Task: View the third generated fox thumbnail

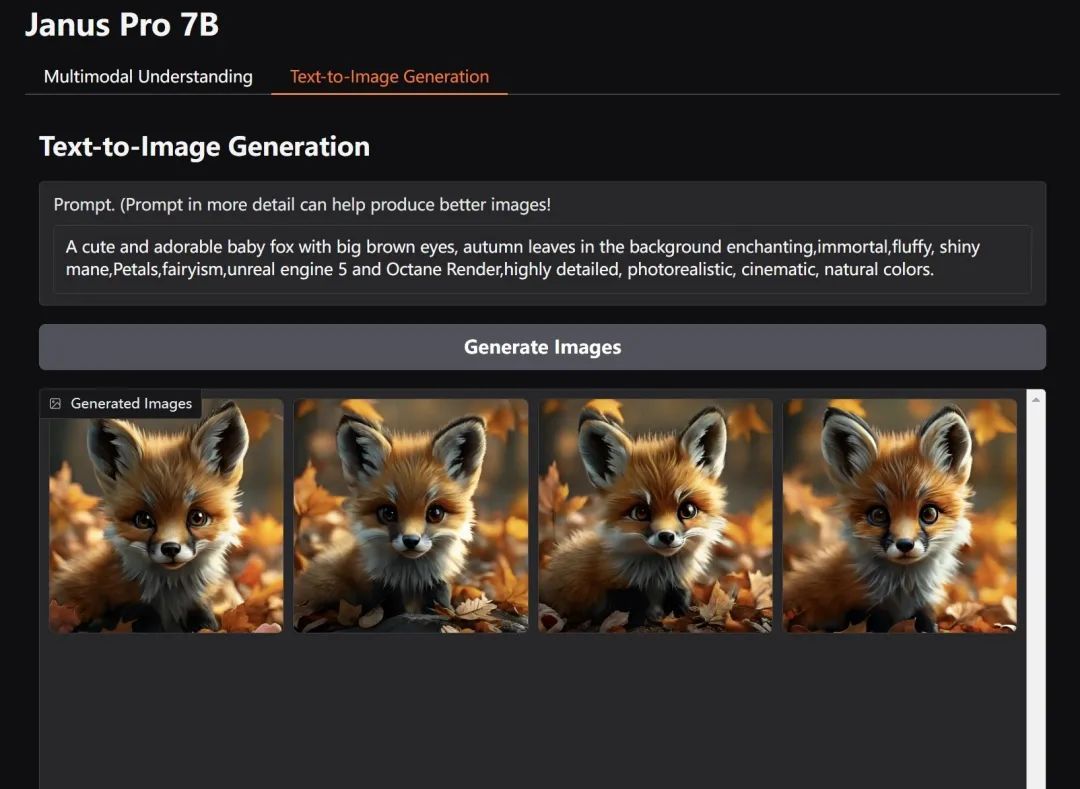Action: [655, 515]
